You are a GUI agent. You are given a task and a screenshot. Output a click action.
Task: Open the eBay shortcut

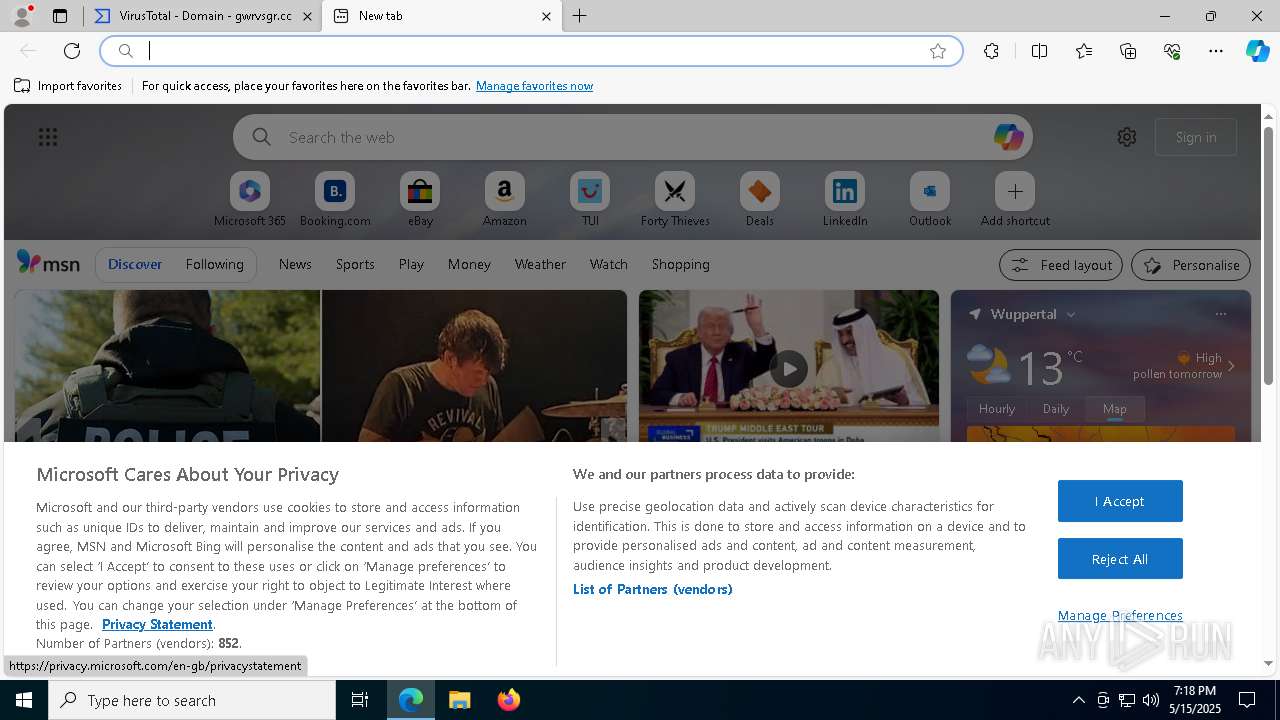420,200
